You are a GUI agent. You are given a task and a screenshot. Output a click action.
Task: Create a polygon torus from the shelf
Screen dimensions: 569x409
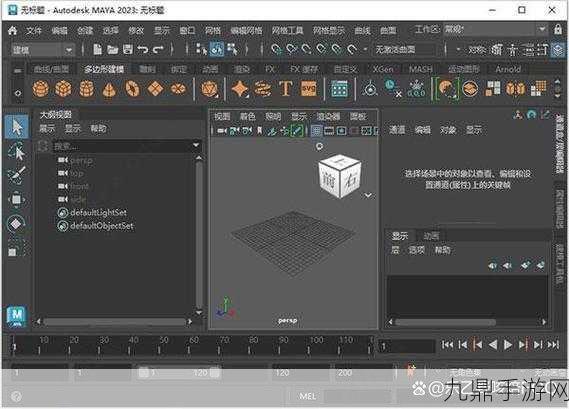coord(132,89)
